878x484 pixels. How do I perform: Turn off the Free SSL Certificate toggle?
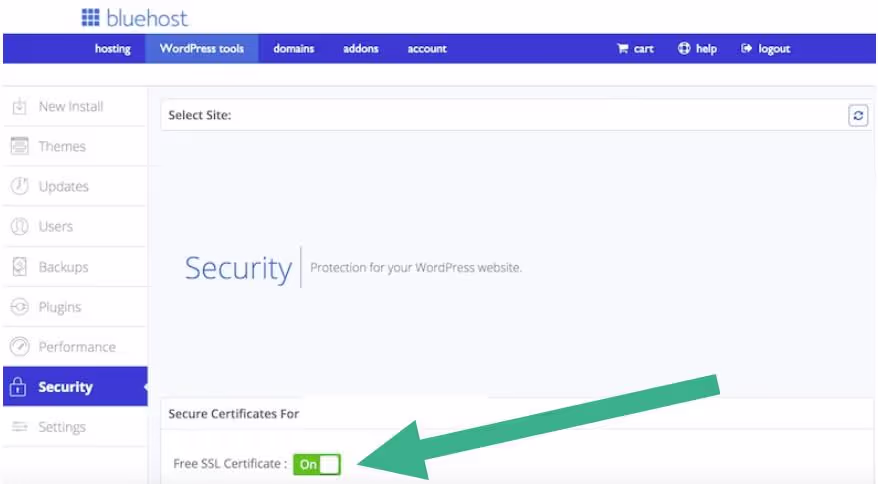click(317, 464)
